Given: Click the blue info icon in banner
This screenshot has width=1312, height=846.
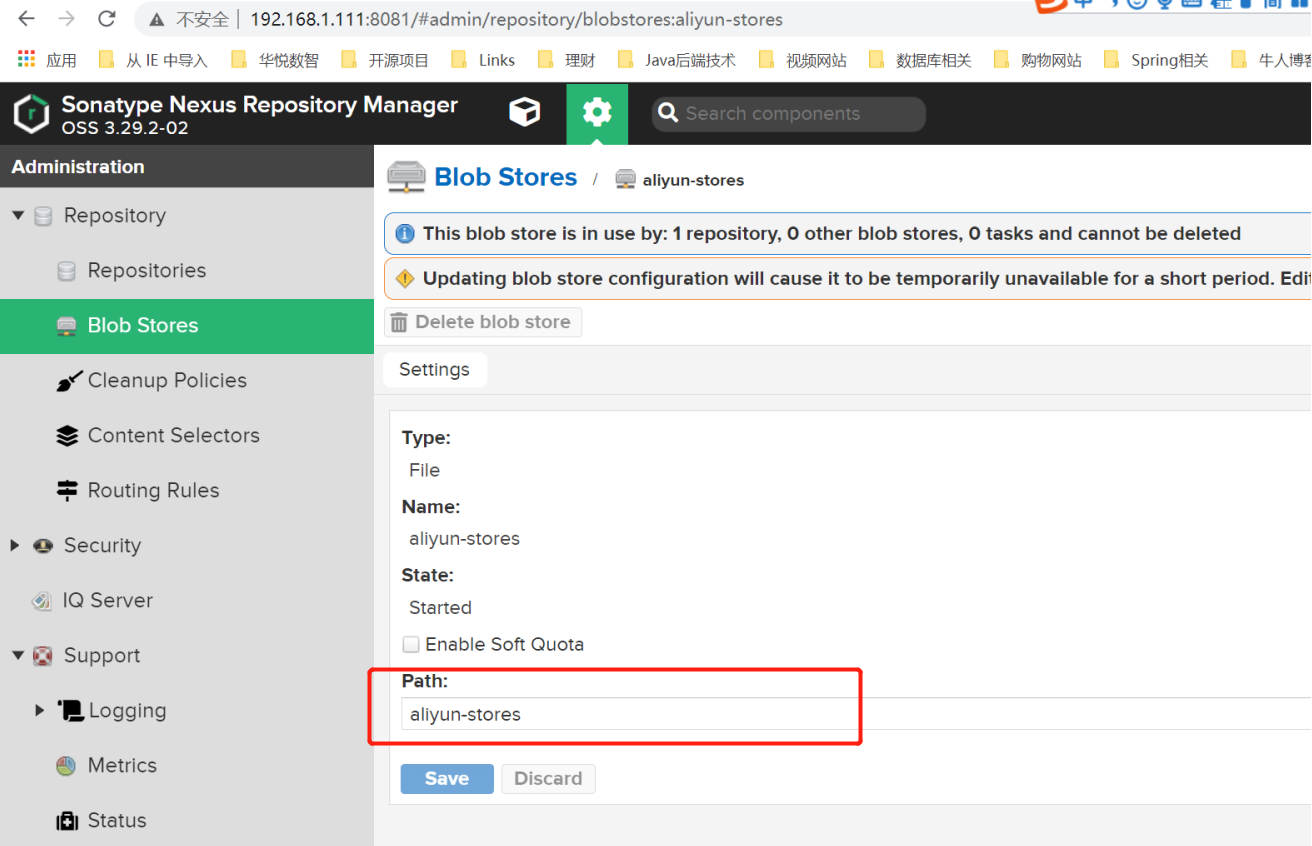Looking at the screenshot, I should [x=405, y=234].
